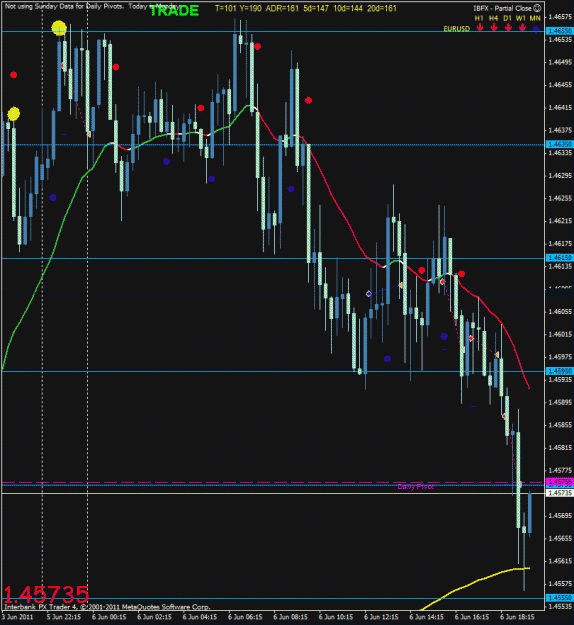Select the MN timeframe label
The height and width of the screenshot is (625, 574).
(x=535, y=18)
